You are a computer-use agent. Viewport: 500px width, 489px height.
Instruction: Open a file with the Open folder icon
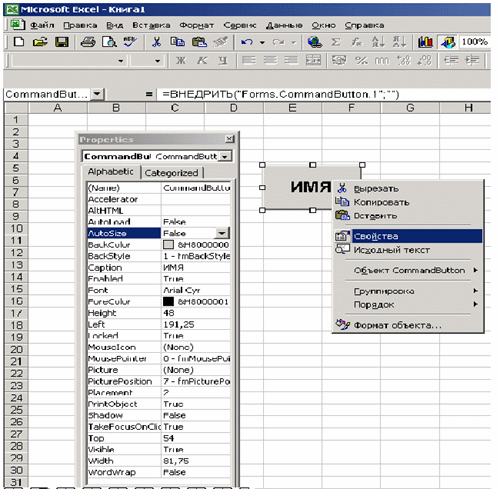pyautogui.click(x=40, y=42)
